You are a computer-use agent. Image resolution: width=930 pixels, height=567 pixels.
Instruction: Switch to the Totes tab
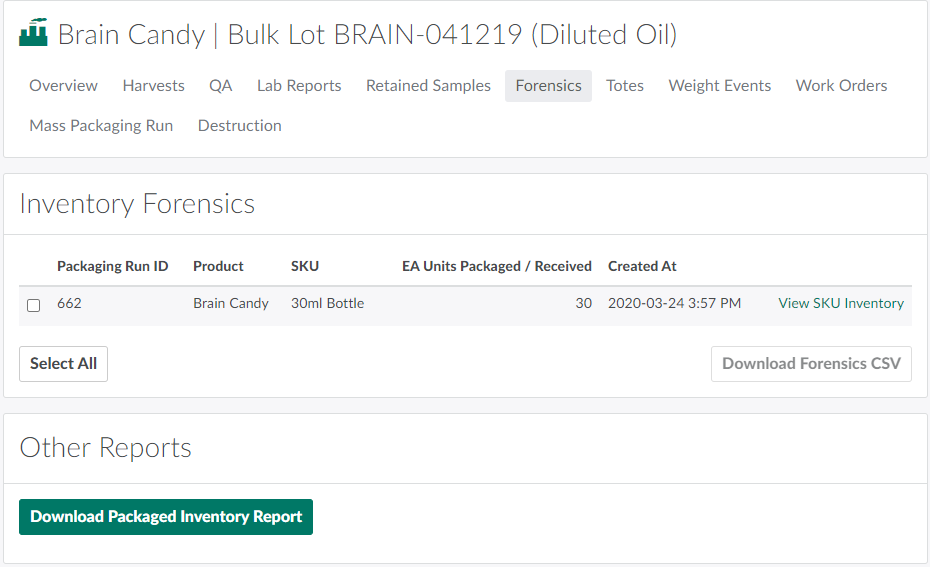pos(625,86)
